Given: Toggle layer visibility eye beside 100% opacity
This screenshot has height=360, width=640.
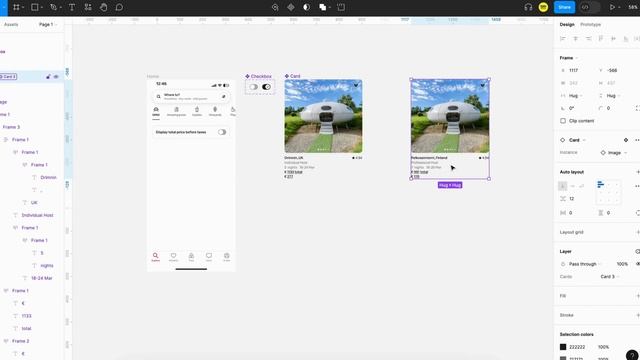Looking at the screenshot, I should point(638,264).
